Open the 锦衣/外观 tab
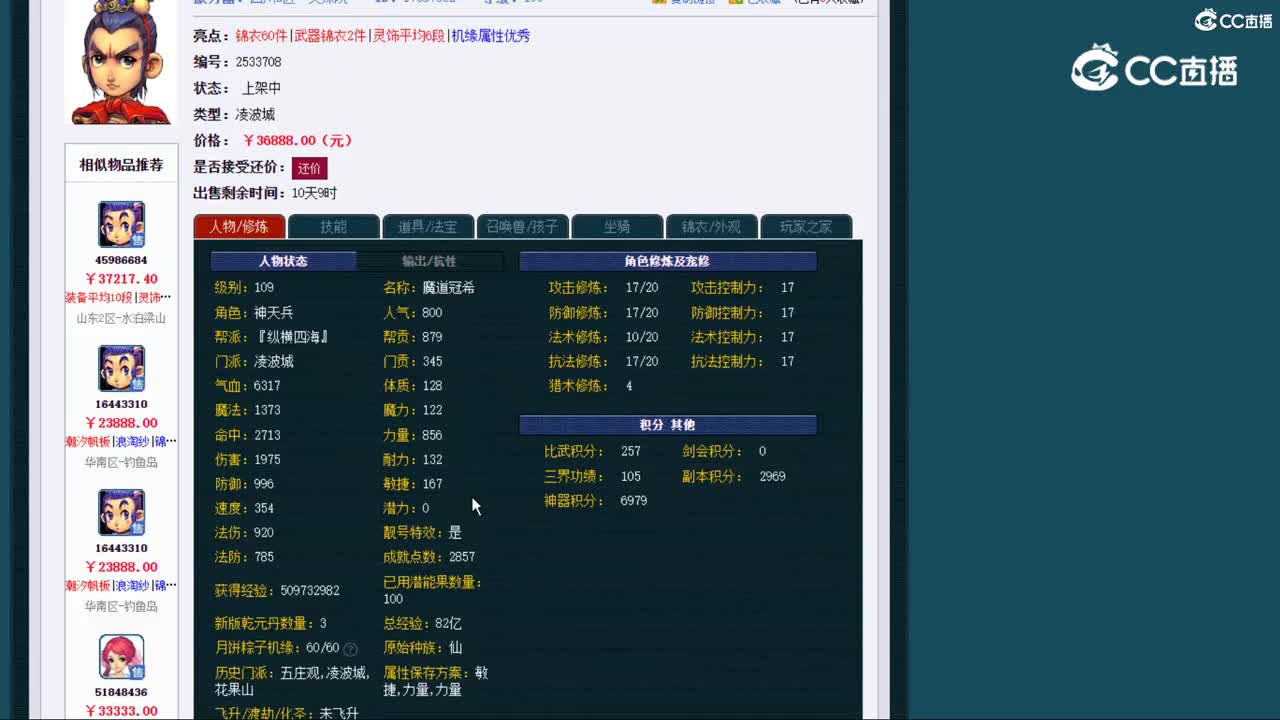Image resolution: width=1280 pixels, height=720 pixels. 712,227
